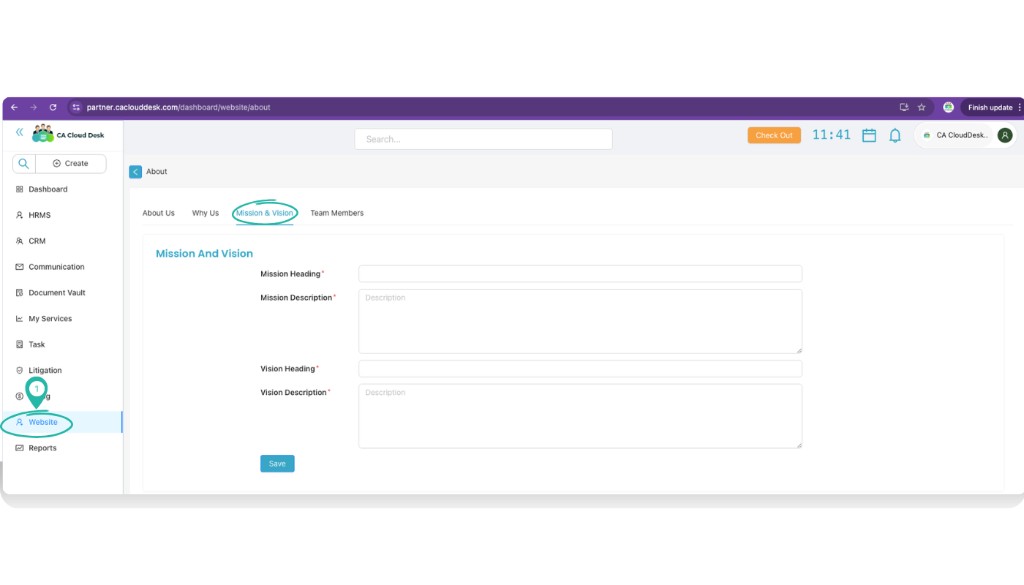1024x585 pixels.
Task: Go back using the About back arrow
Action: (x=135, y=171)
